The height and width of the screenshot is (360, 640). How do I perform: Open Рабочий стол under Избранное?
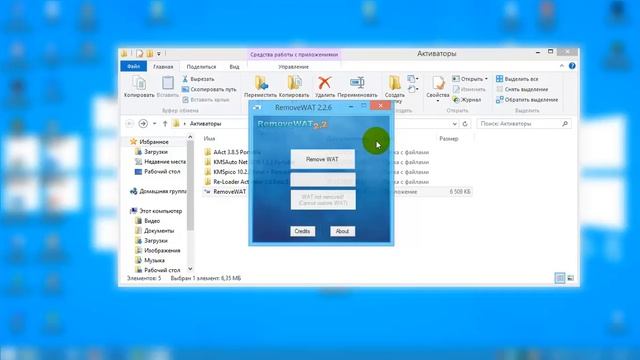[157, 171]
